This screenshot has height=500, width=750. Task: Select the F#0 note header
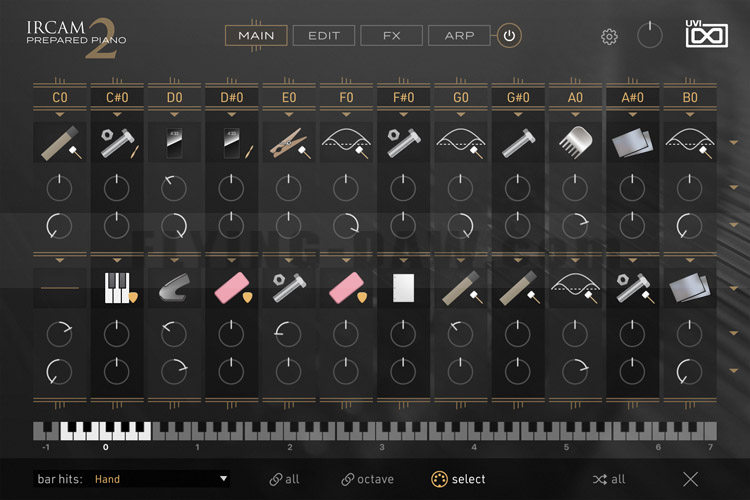coord(403,98)
